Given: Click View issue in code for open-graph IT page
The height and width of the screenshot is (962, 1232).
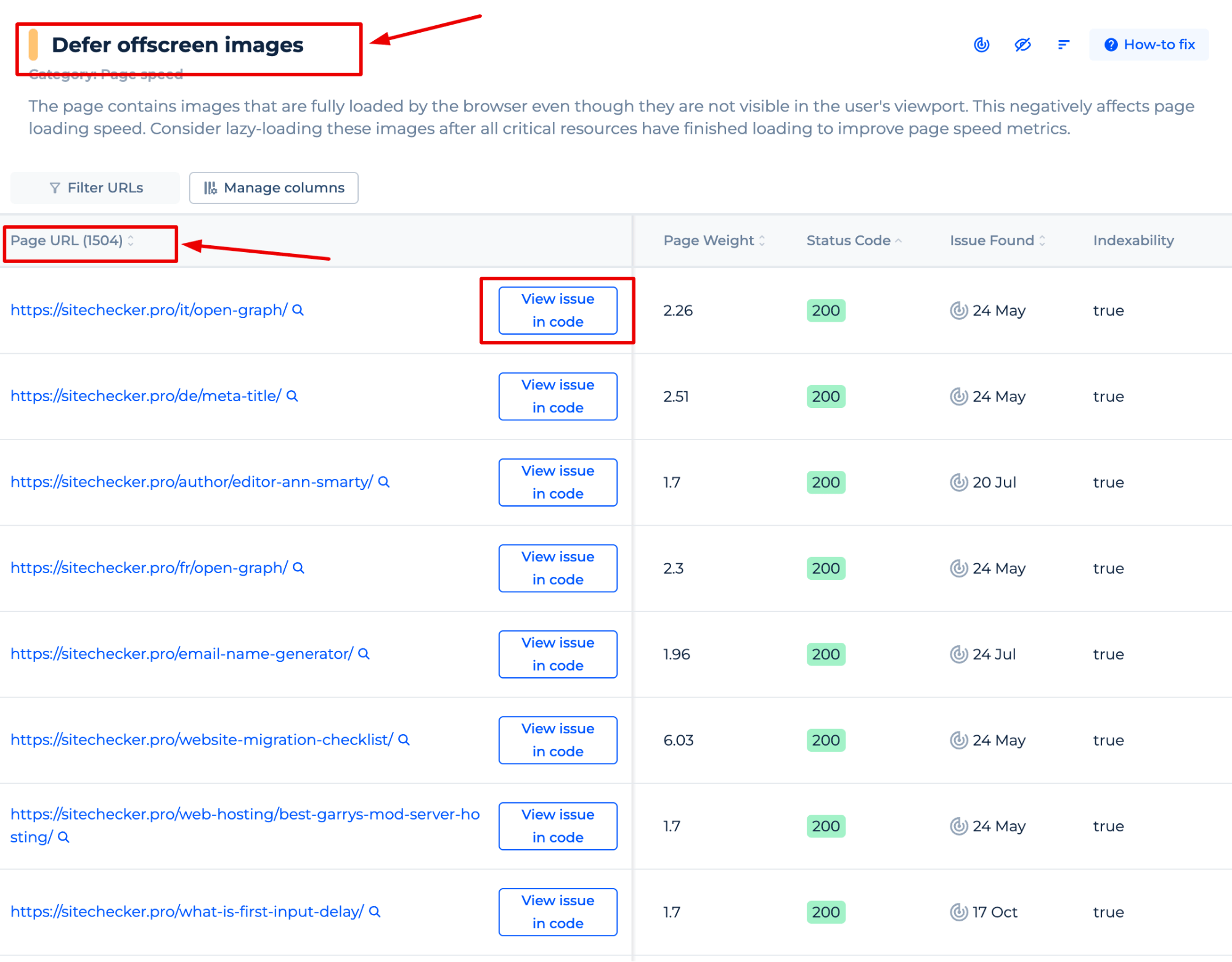Looking at the screenshot, I should click(x=557, y=310).
